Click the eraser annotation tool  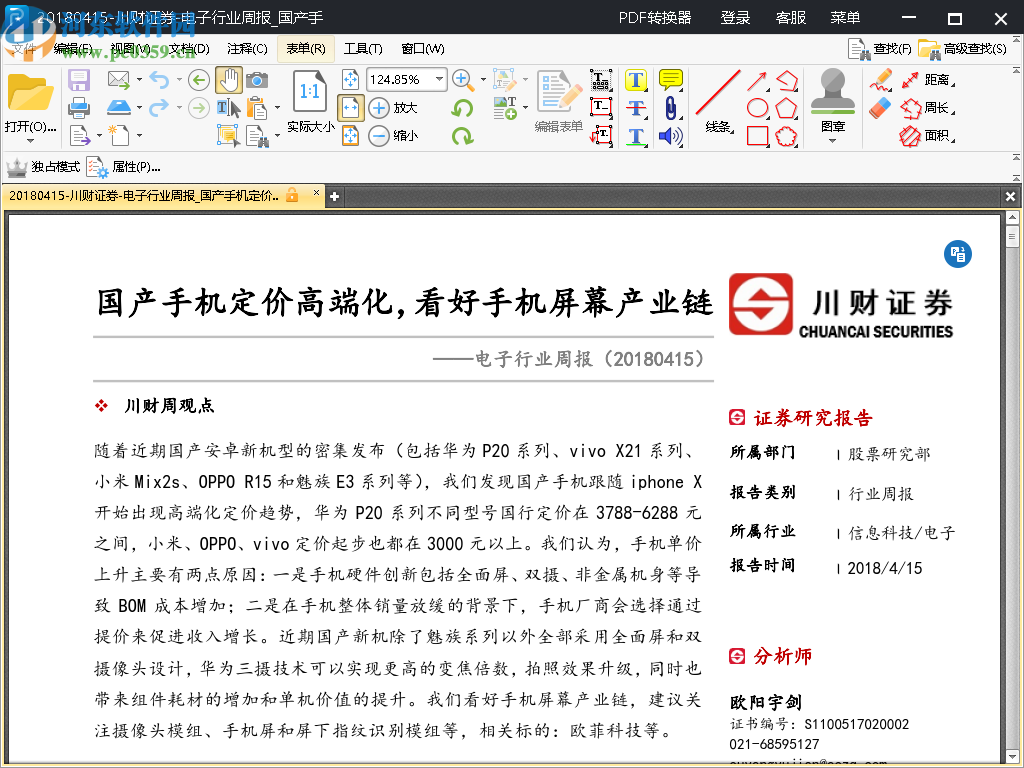881,107
